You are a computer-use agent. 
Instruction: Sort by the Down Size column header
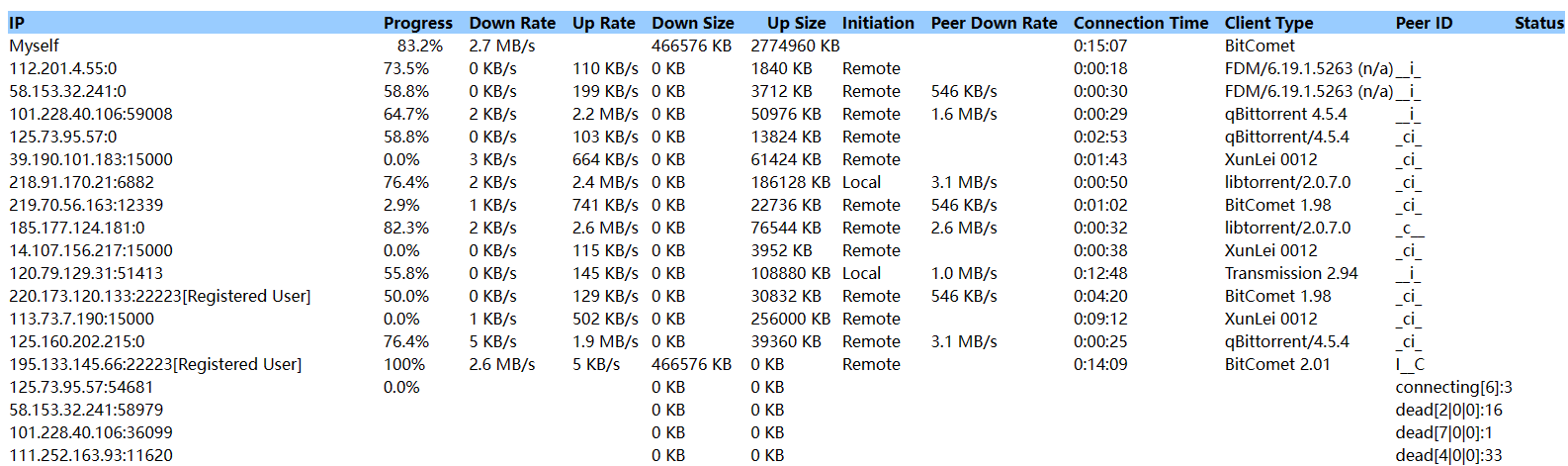(x=692, y=23)
